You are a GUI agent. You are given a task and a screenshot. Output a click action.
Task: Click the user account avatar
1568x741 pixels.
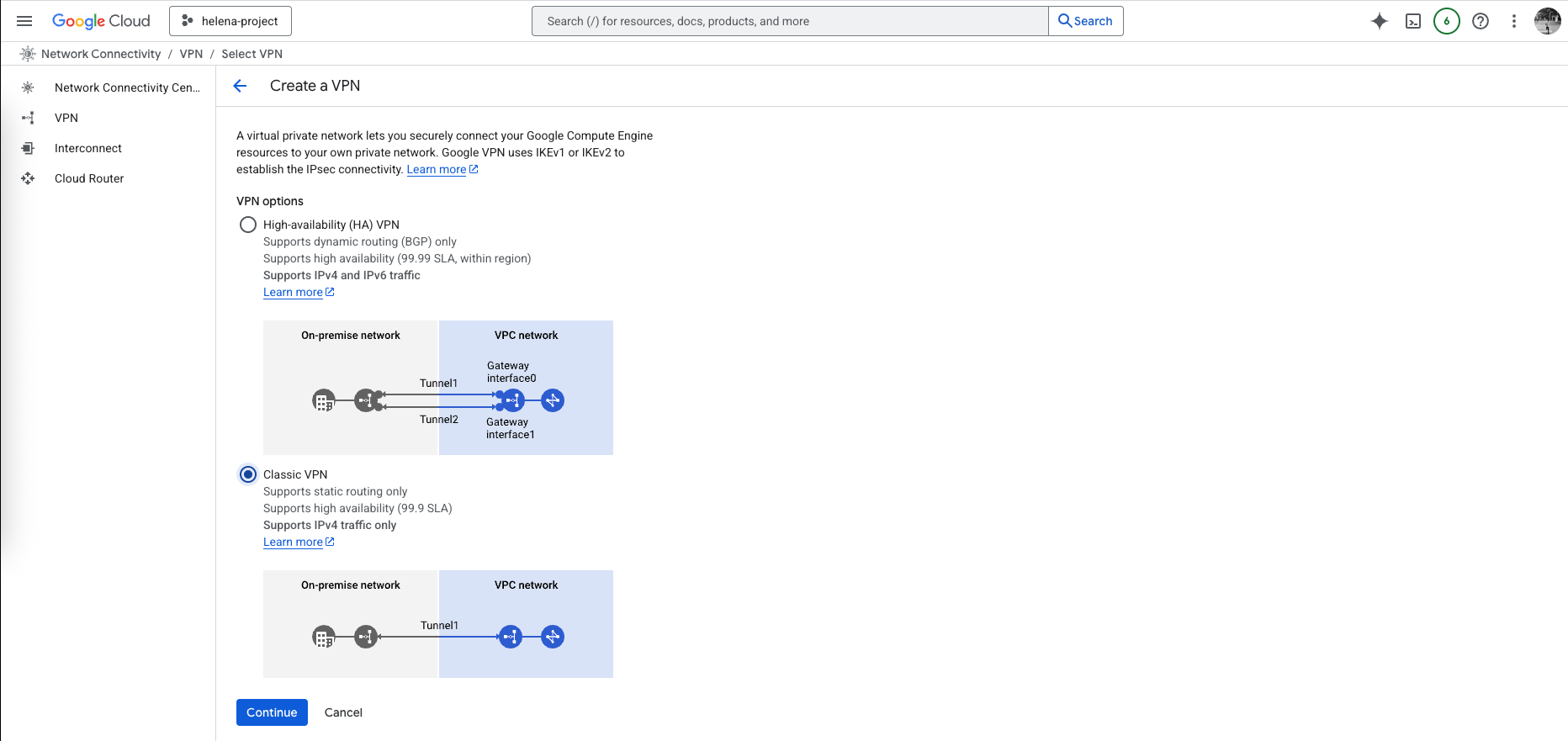coord(1547,21)
